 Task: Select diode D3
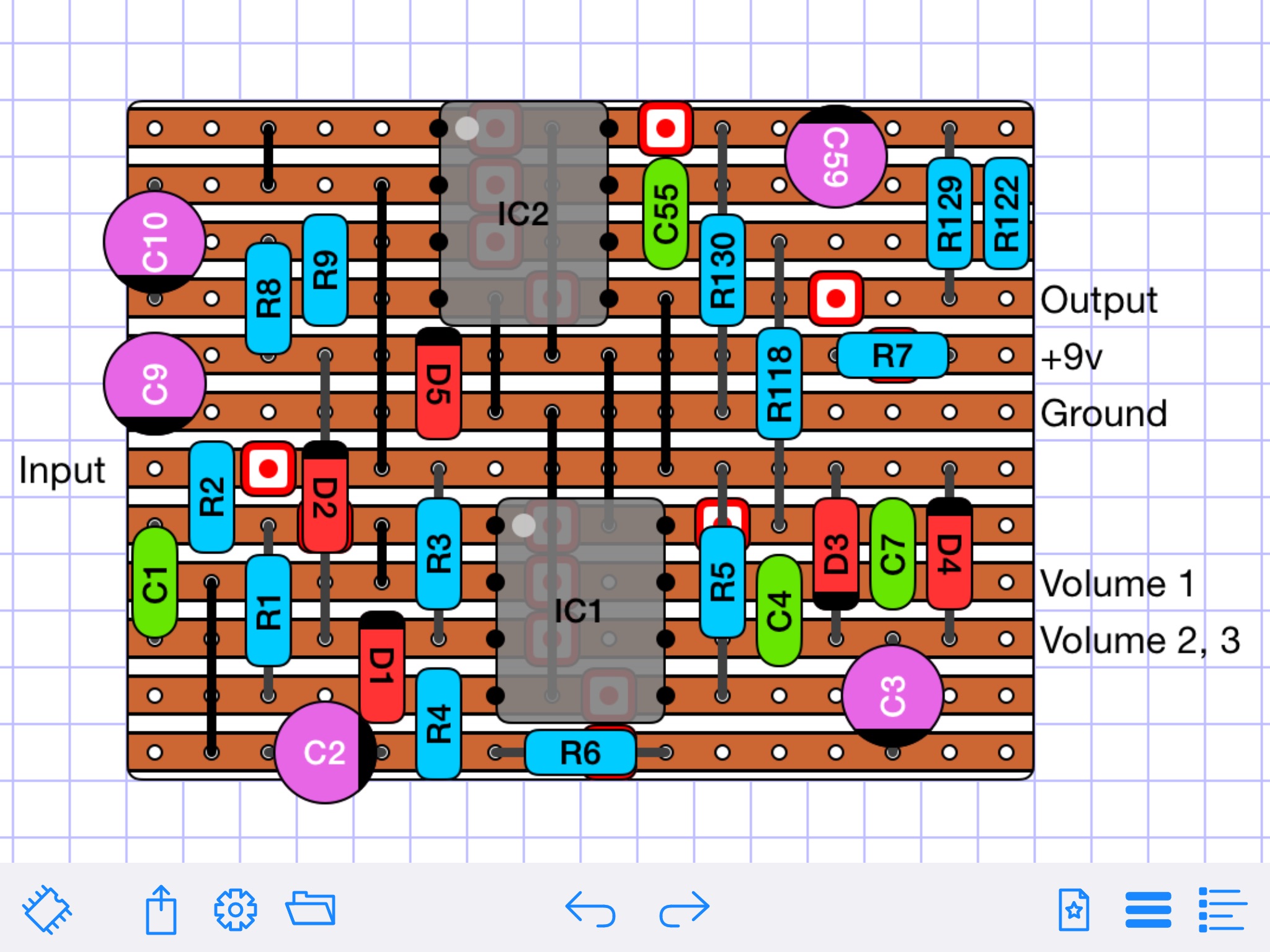836,554
